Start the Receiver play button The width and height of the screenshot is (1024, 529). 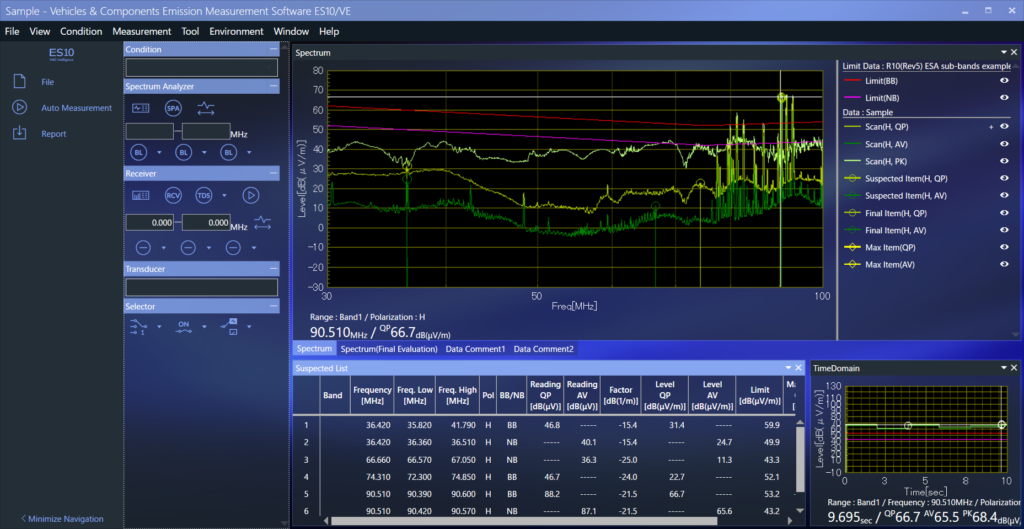coord(251,195)
